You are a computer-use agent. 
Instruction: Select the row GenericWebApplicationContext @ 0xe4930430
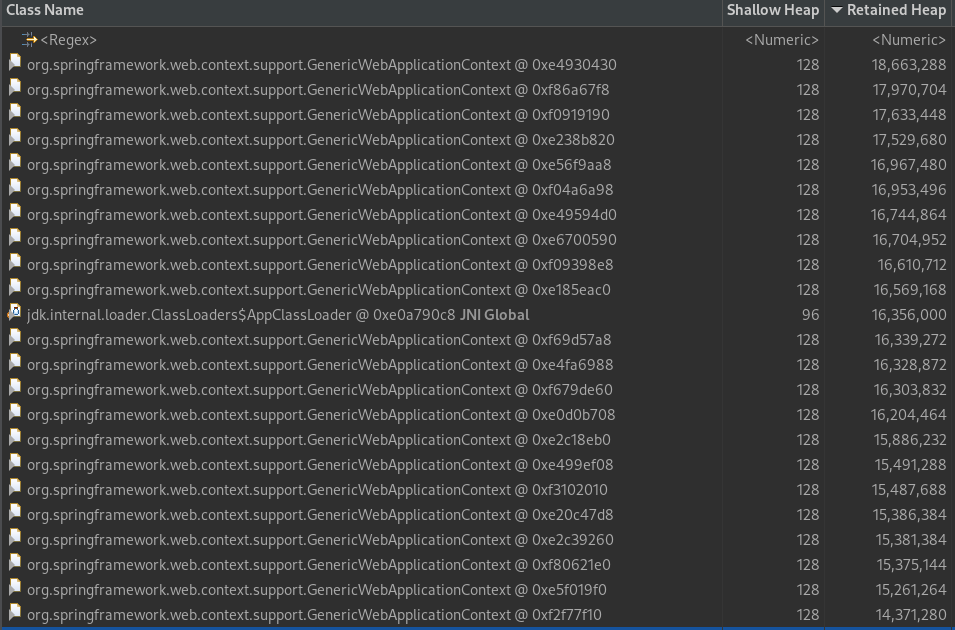click(478, 65)
